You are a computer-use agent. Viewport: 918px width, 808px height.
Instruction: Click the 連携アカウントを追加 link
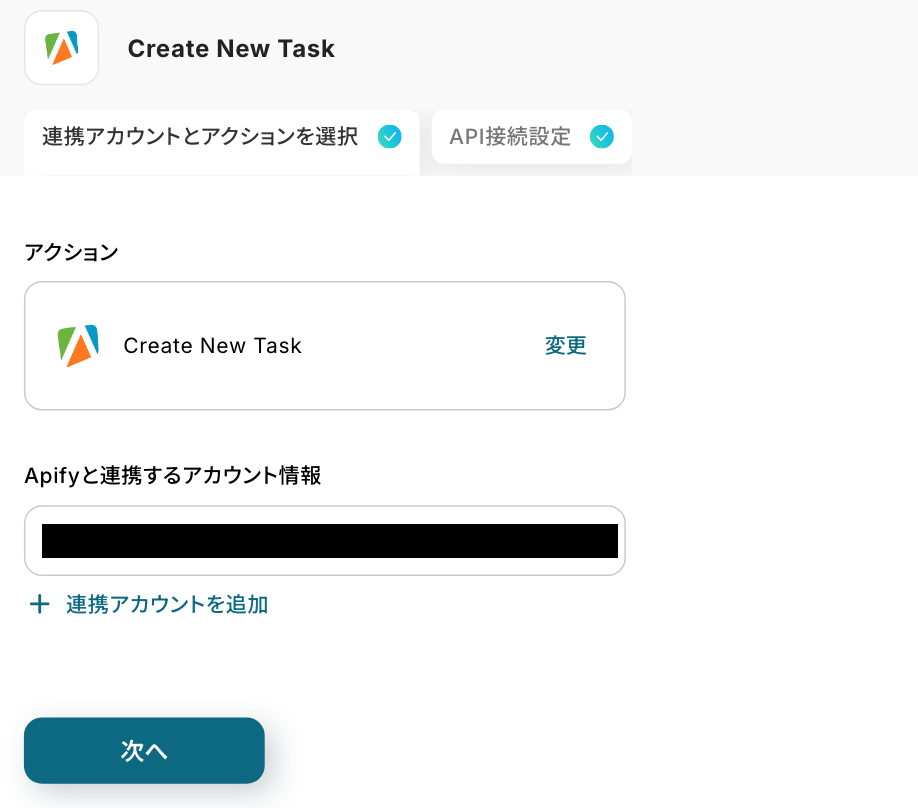pos(167,604)
